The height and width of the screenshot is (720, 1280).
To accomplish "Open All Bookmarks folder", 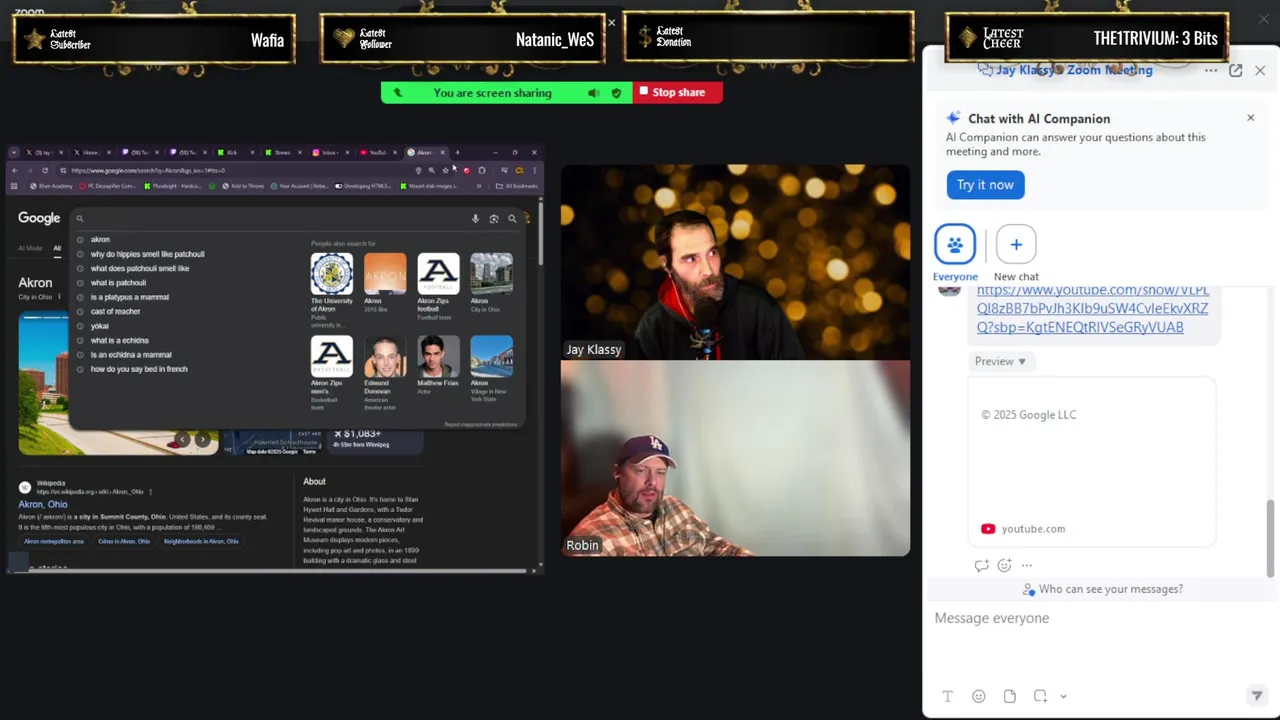I will point(517,186).
